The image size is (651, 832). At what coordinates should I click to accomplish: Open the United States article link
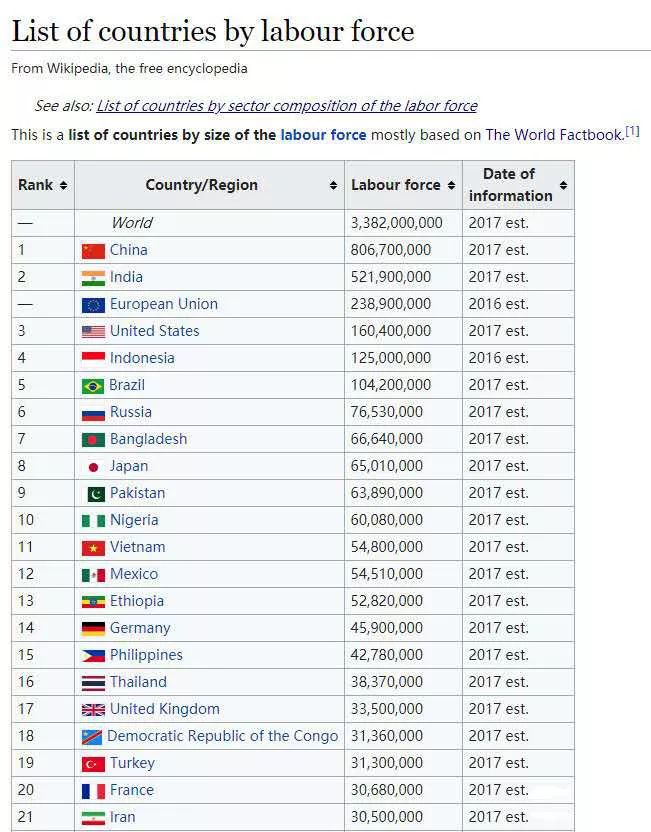(154, 331)
